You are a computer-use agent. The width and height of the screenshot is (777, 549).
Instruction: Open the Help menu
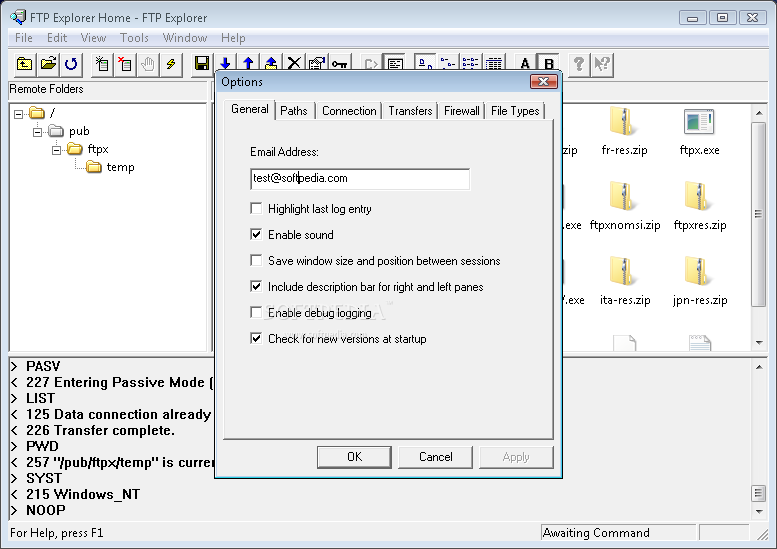[233, 38]
